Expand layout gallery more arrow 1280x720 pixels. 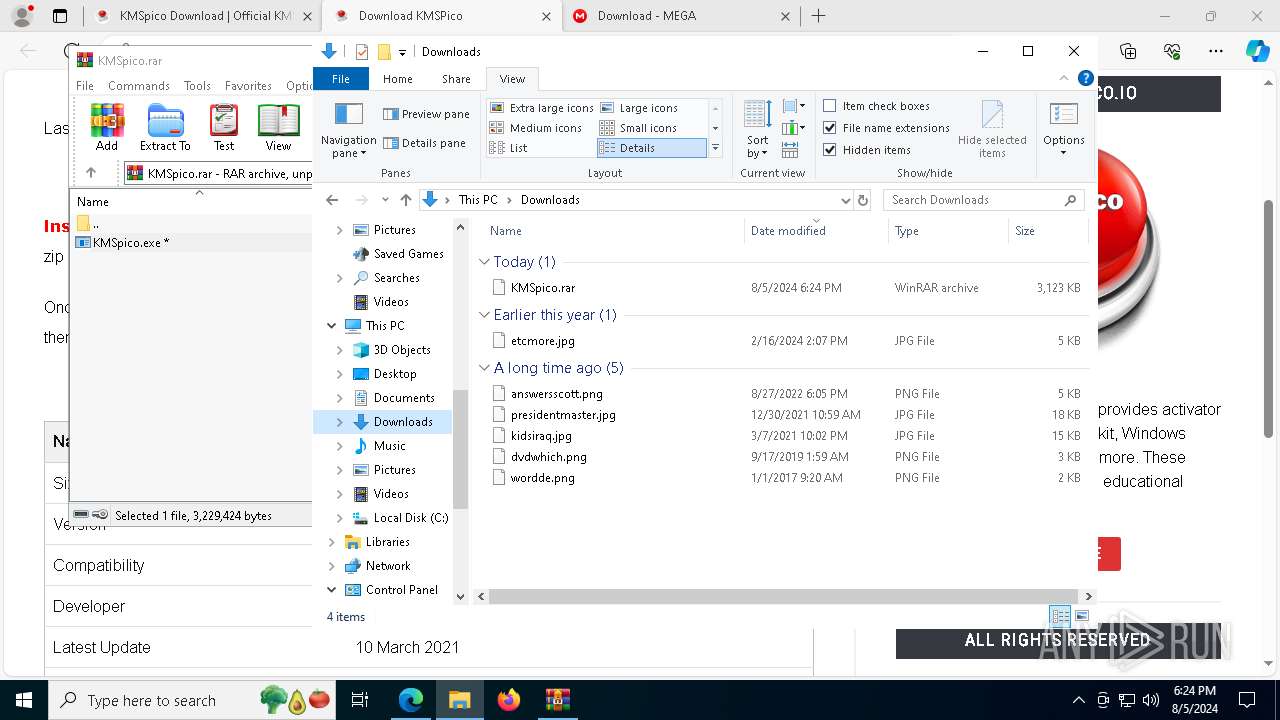pos(715,148)
